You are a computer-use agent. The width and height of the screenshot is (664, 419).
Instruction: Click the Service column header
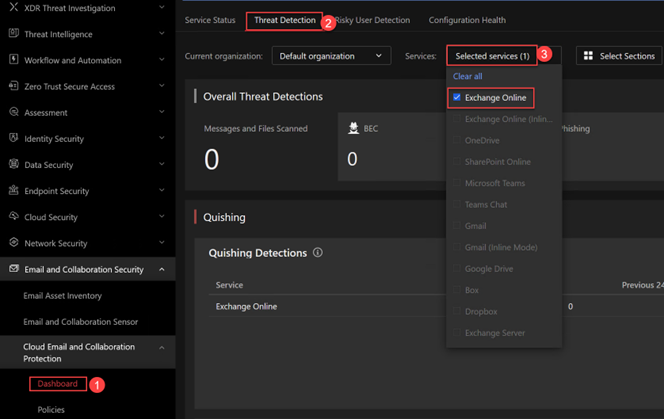coord(230,285)
